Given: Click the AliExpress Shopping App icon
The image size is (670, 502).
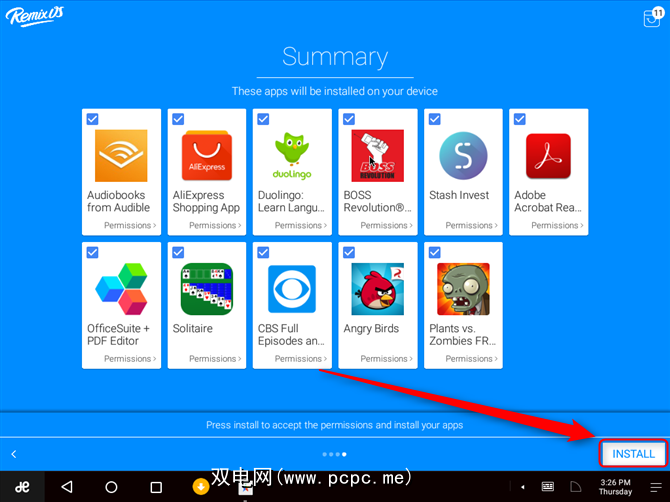Looking at the screenshot, I should [x=207, y=156].
